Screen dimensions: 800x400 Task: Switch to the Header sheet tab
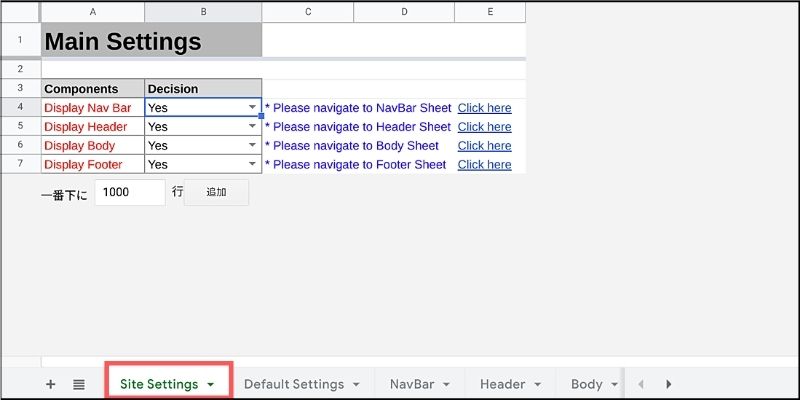[503, 384]
